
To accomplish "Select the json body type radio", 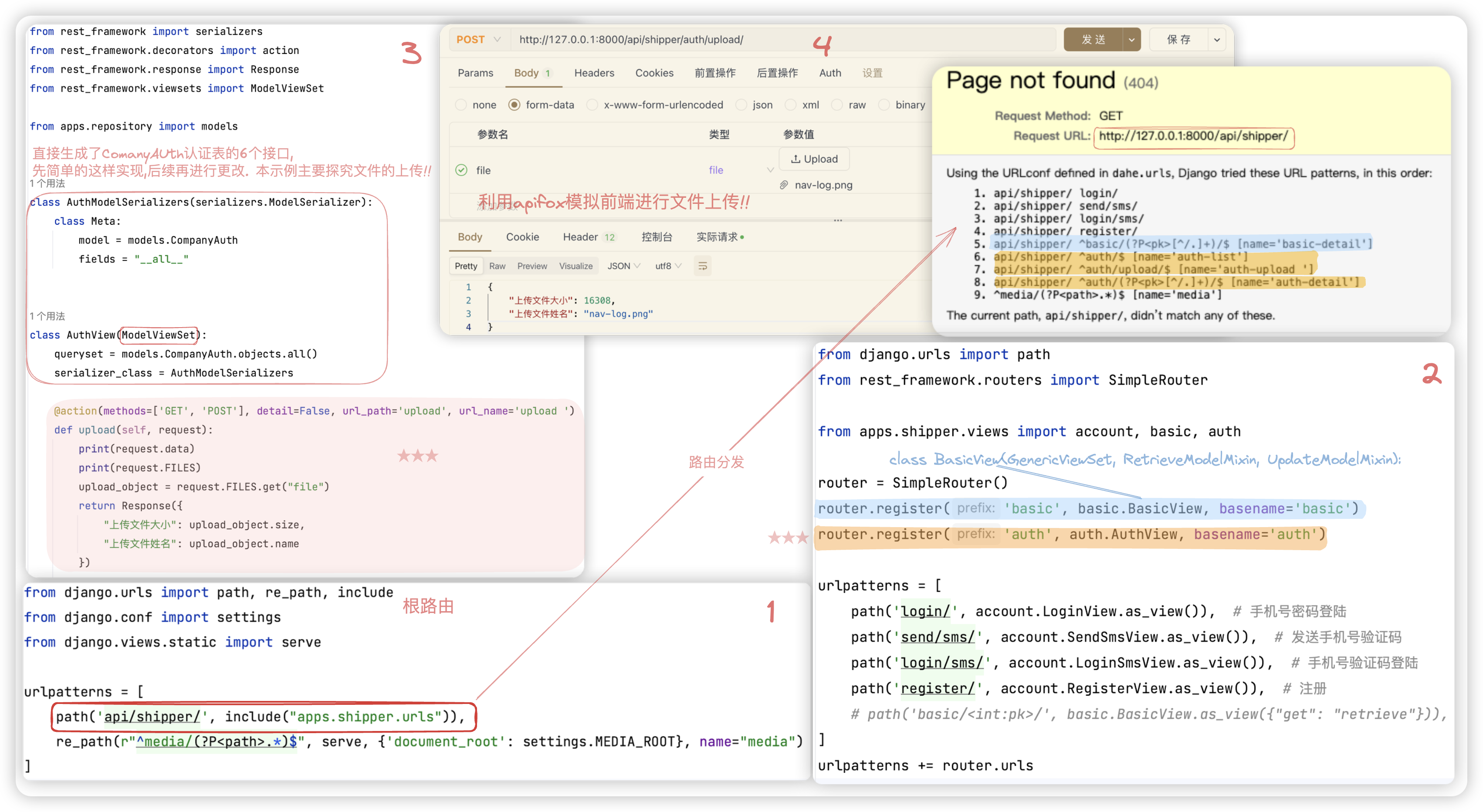I will click(x=741, y=105).
